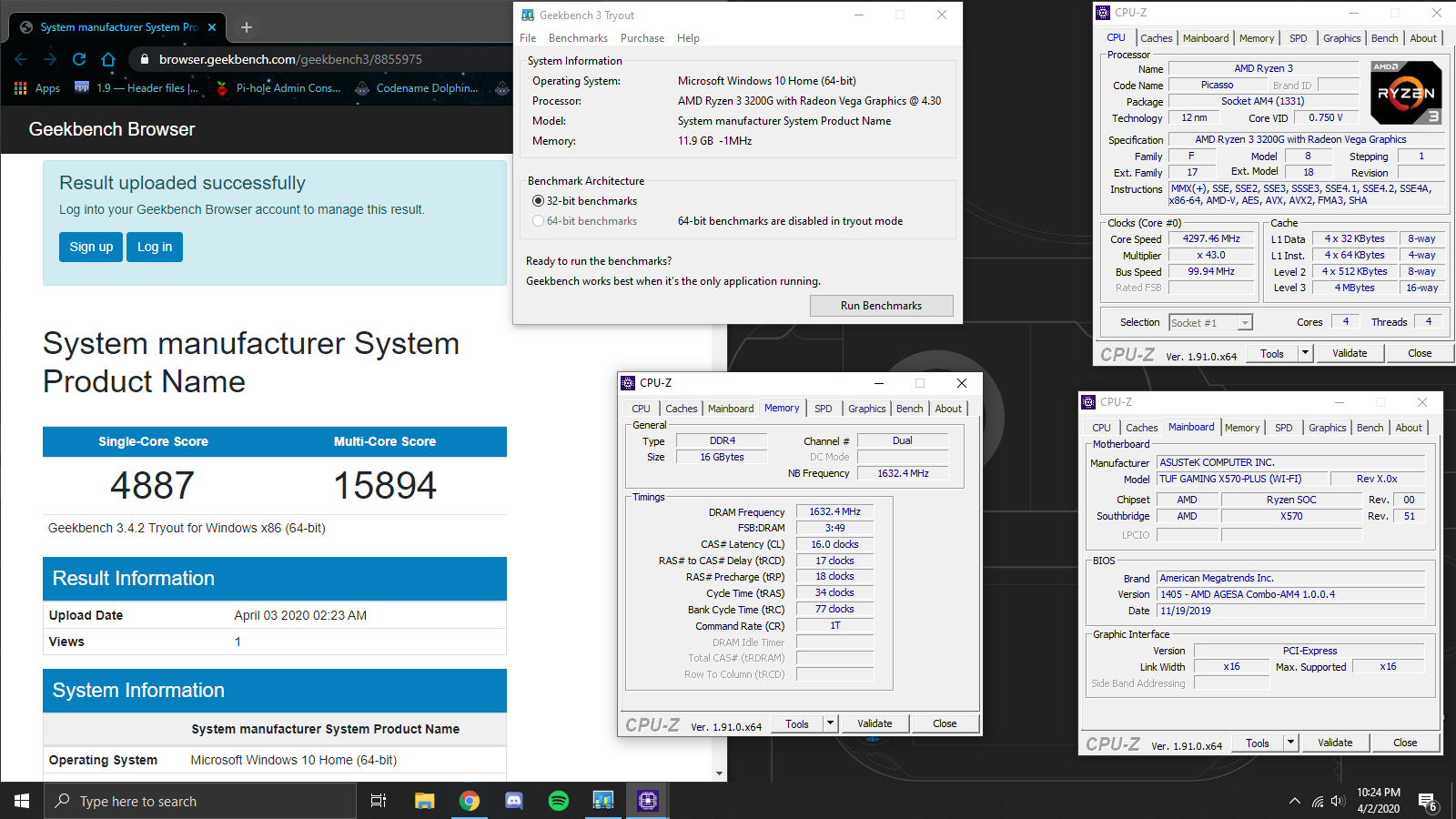Open the Geekbench Help menu

pyautogui.click(x=688, y=38)
